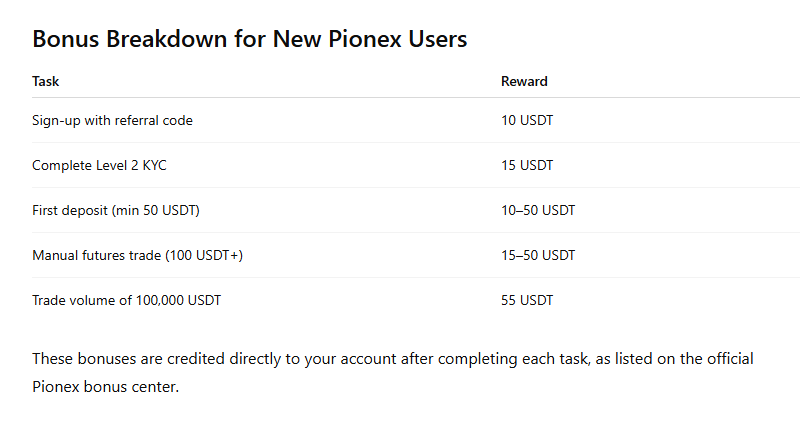Viewport: 804px width, 422px height.
Task: Select the Reward column header
Action: 524,81
